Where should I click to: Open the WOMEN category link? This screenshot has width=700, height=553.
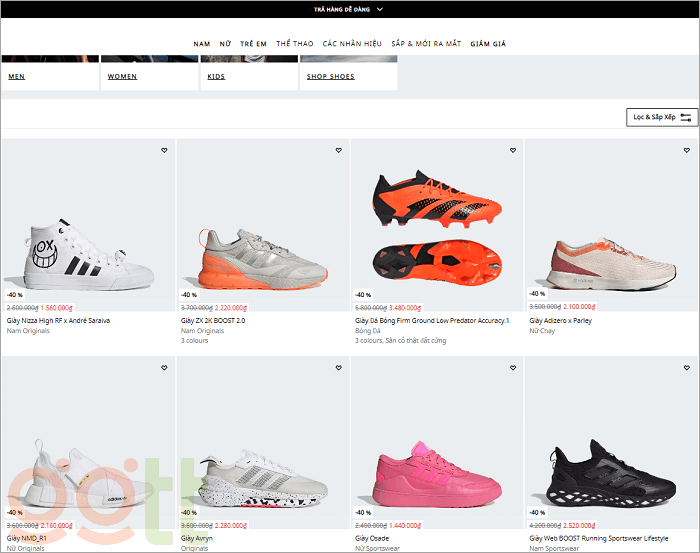[x=122, y=76]
